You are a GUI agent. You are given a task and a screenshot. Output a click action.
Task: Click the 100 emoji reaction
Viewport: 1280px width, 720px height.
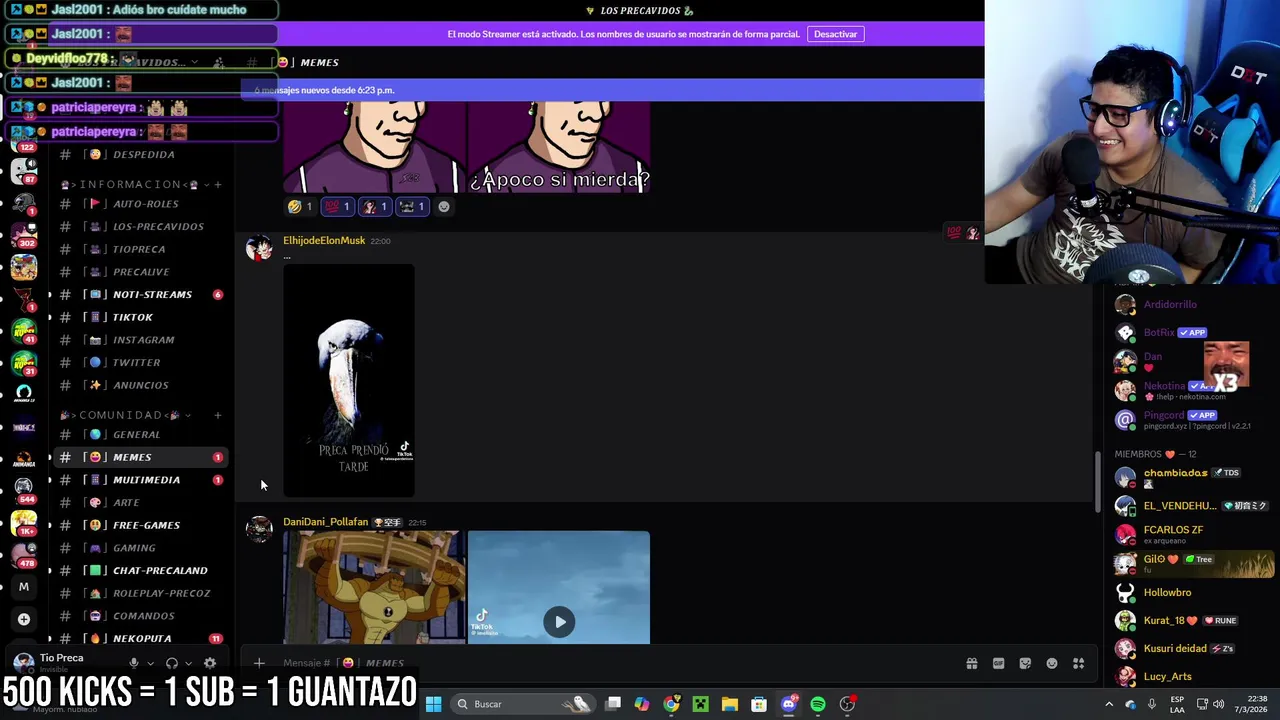(x=337, y=207)
